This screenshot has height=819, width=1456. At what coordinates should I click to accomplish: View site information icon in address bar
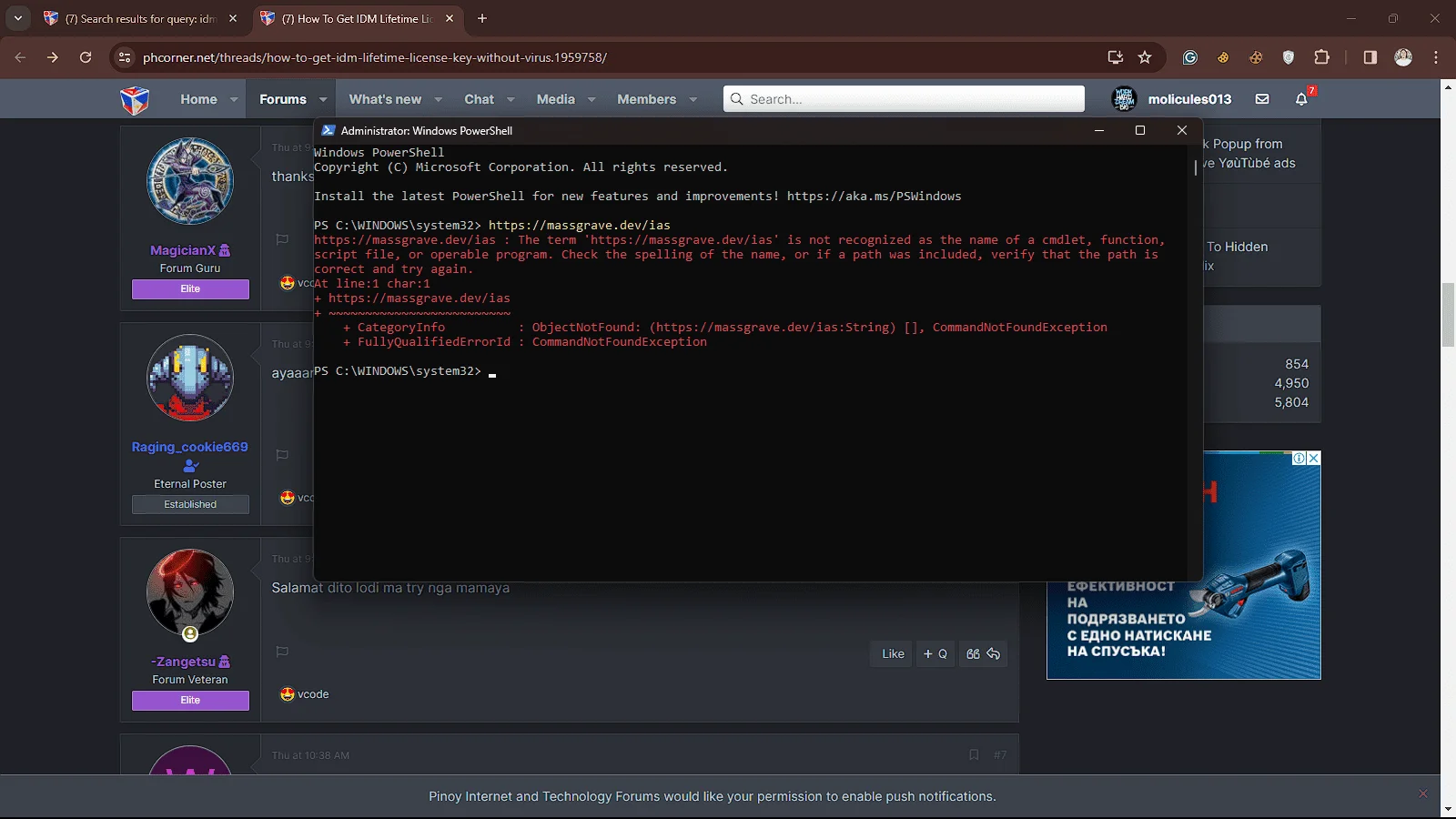click(x=125, y=57)
